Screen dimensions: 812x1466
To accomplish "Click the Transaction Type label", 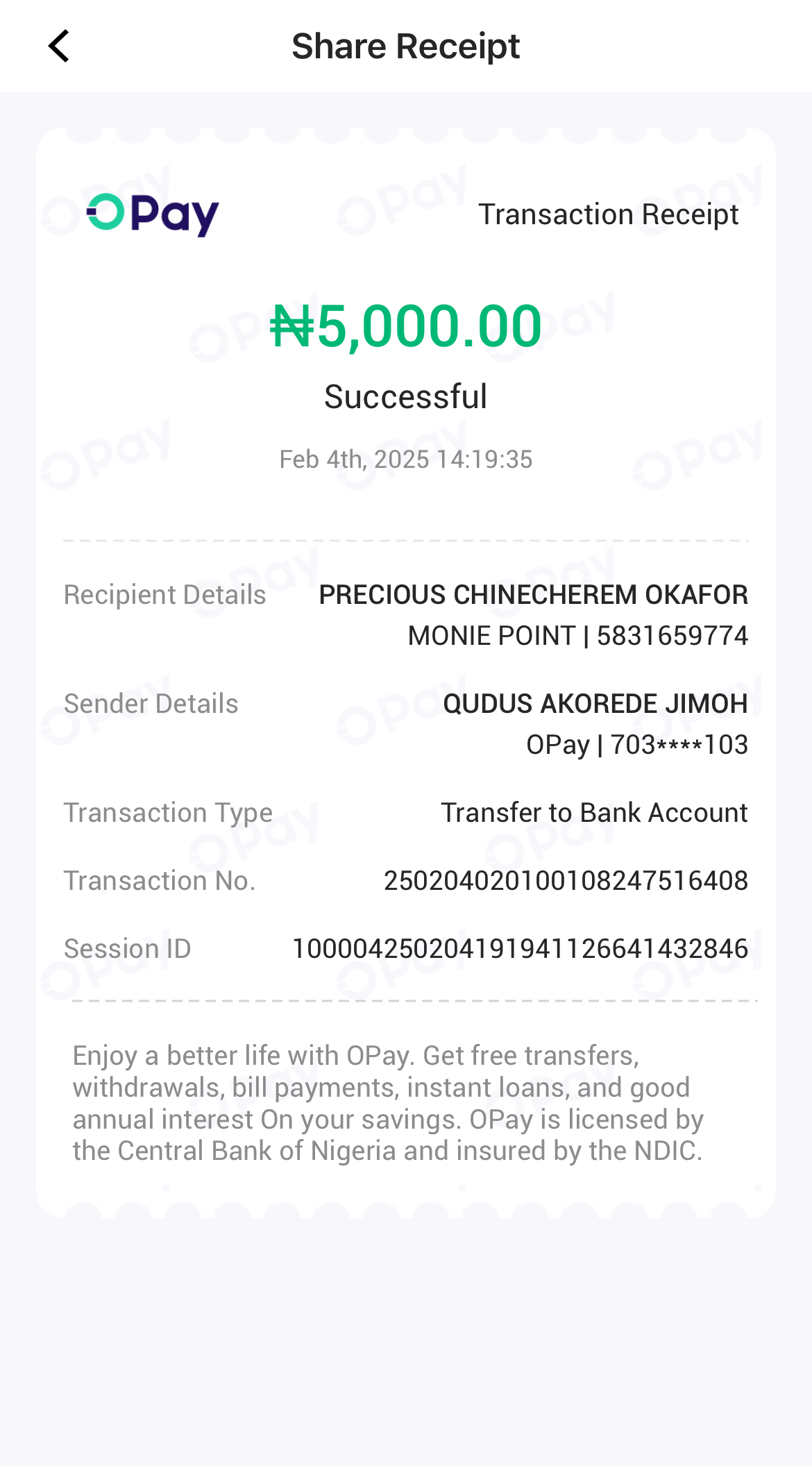I will point(168,813).
